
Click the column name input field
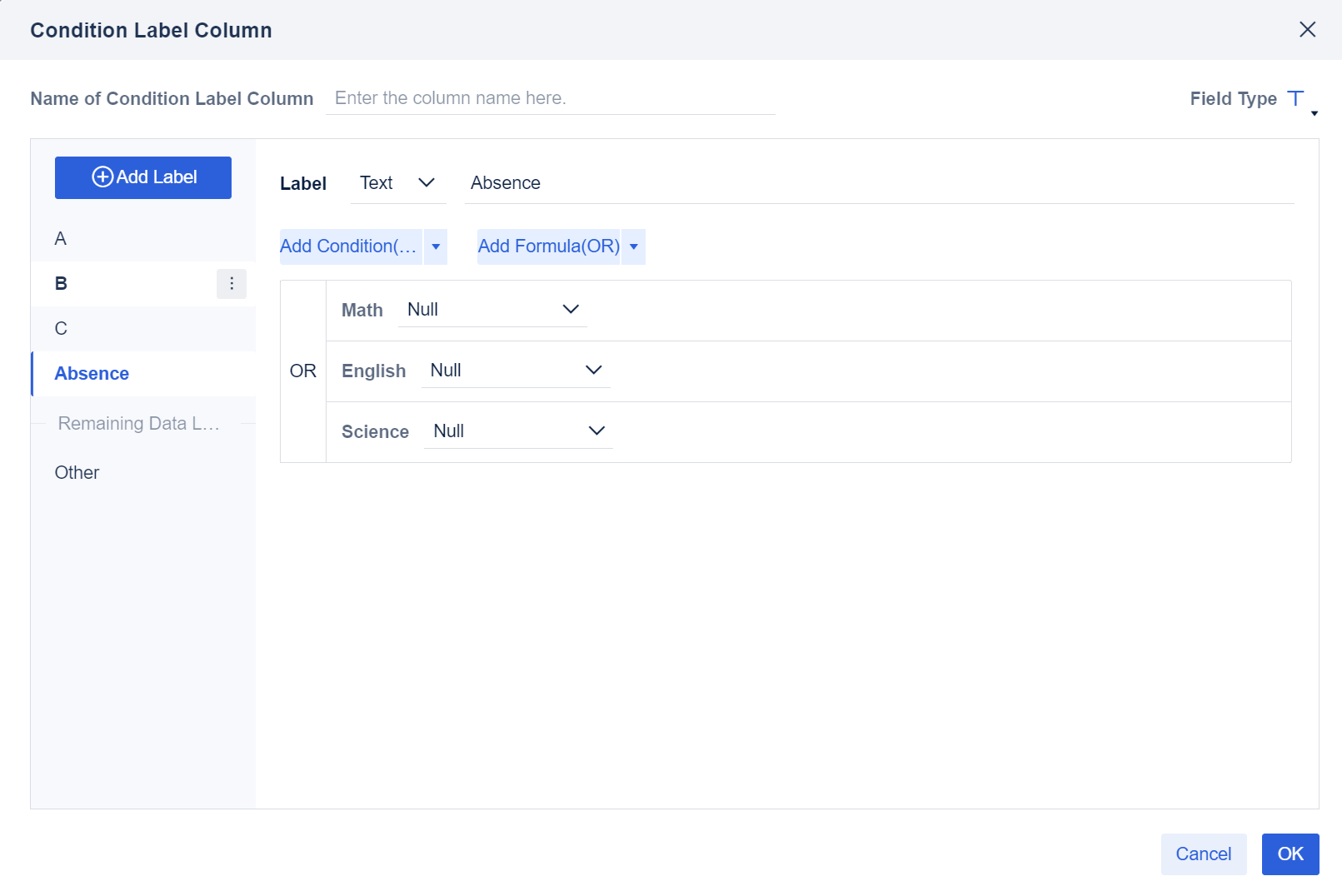click(550, 97)
